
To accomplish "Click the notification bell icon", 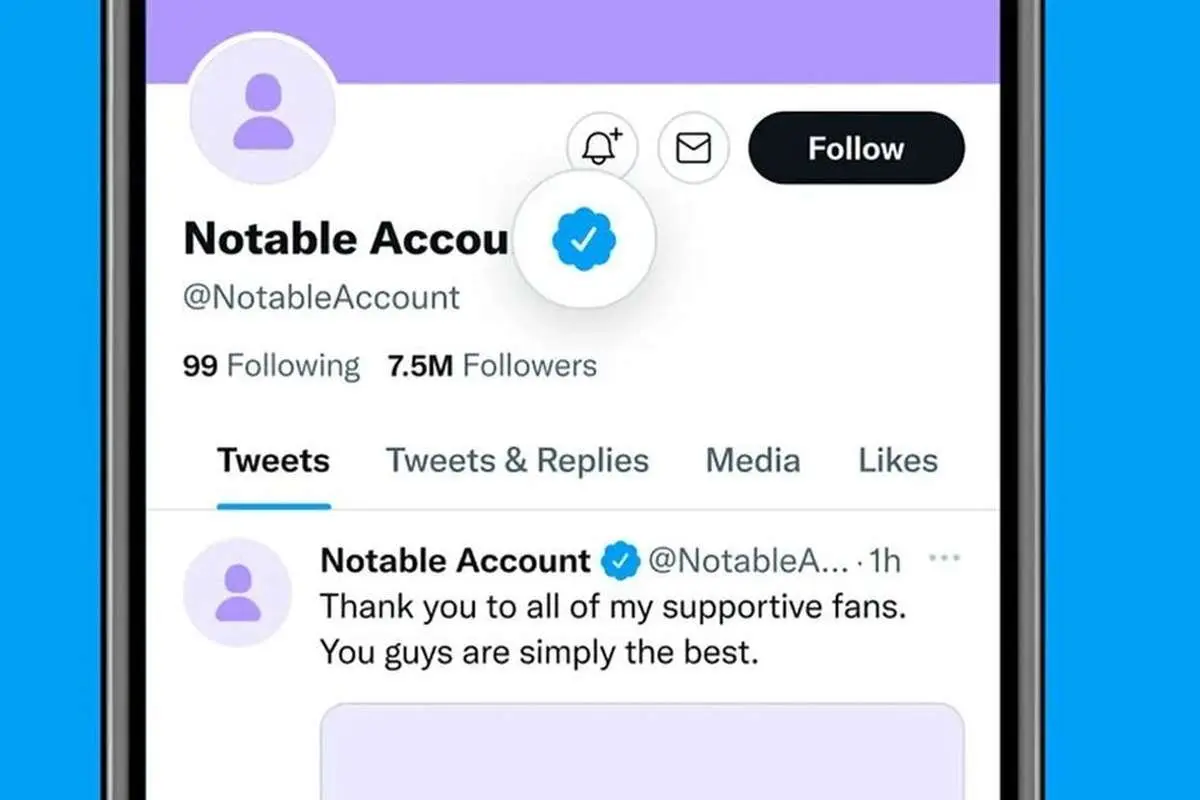I will point(601,148).
